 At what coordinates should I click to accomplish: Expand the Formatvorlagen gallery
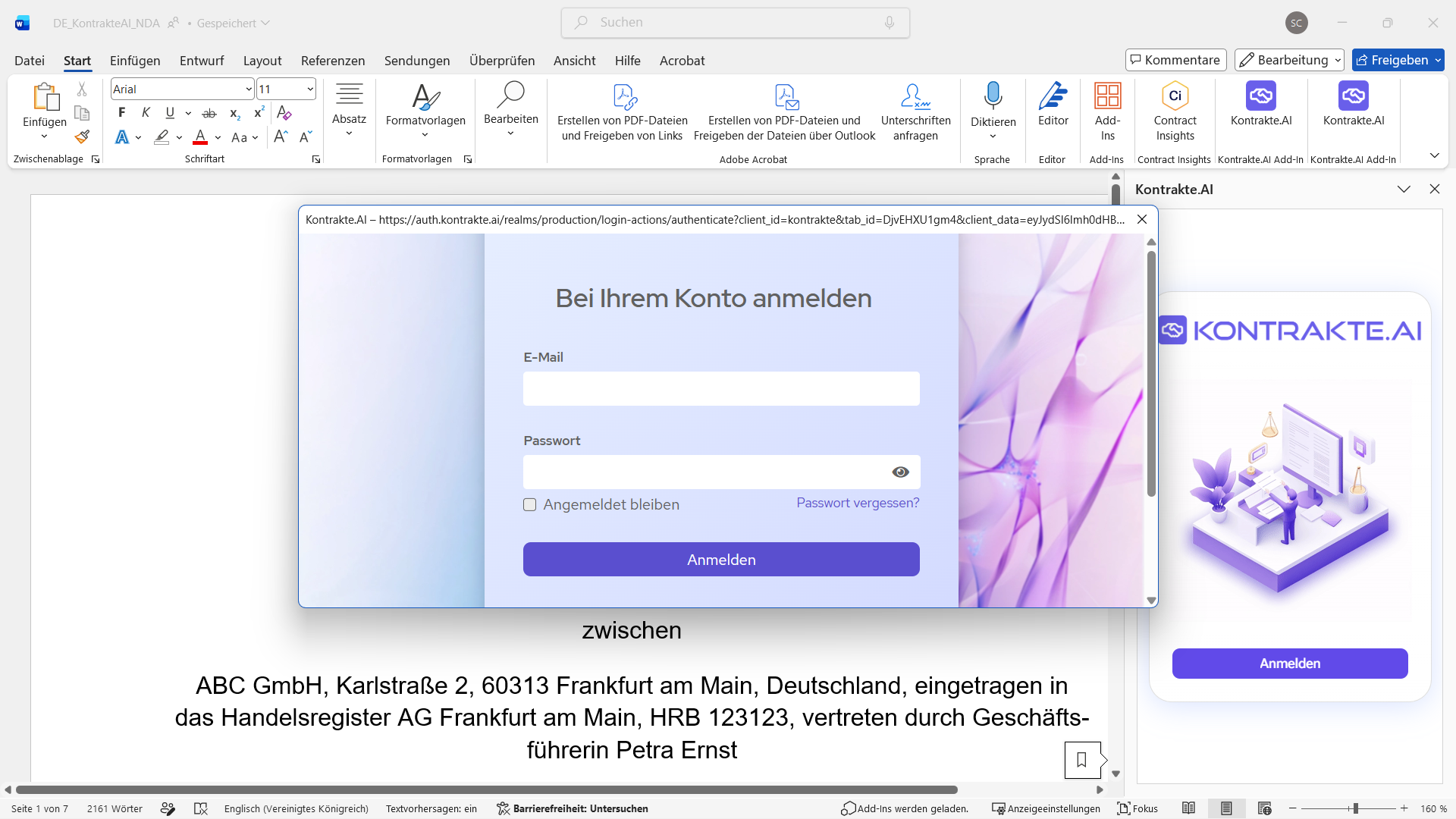425,135
